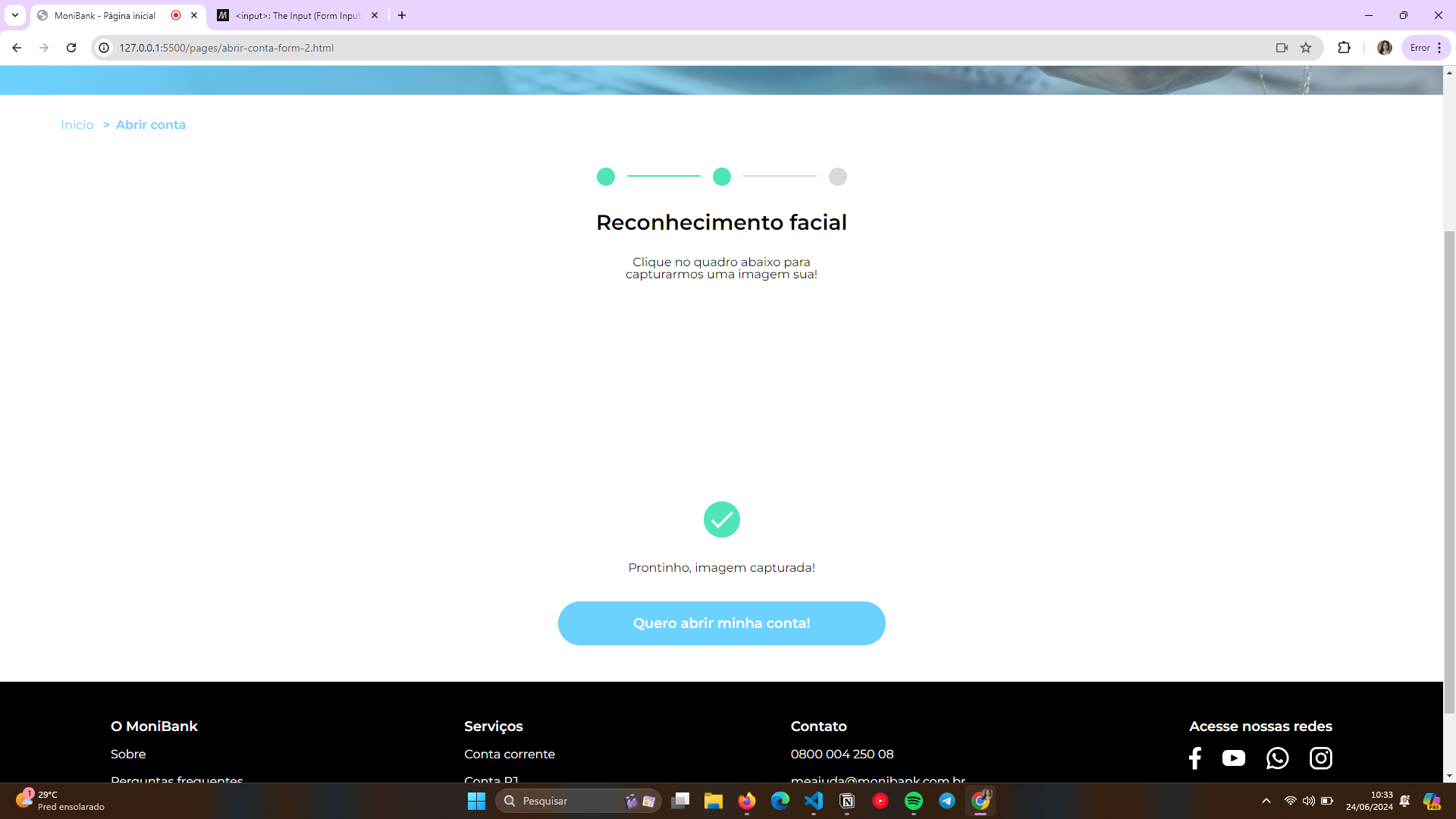Viewport: 1456px width, 819px height.
Task: Click the third gray progress step dot
Action: tap(838, 177)
